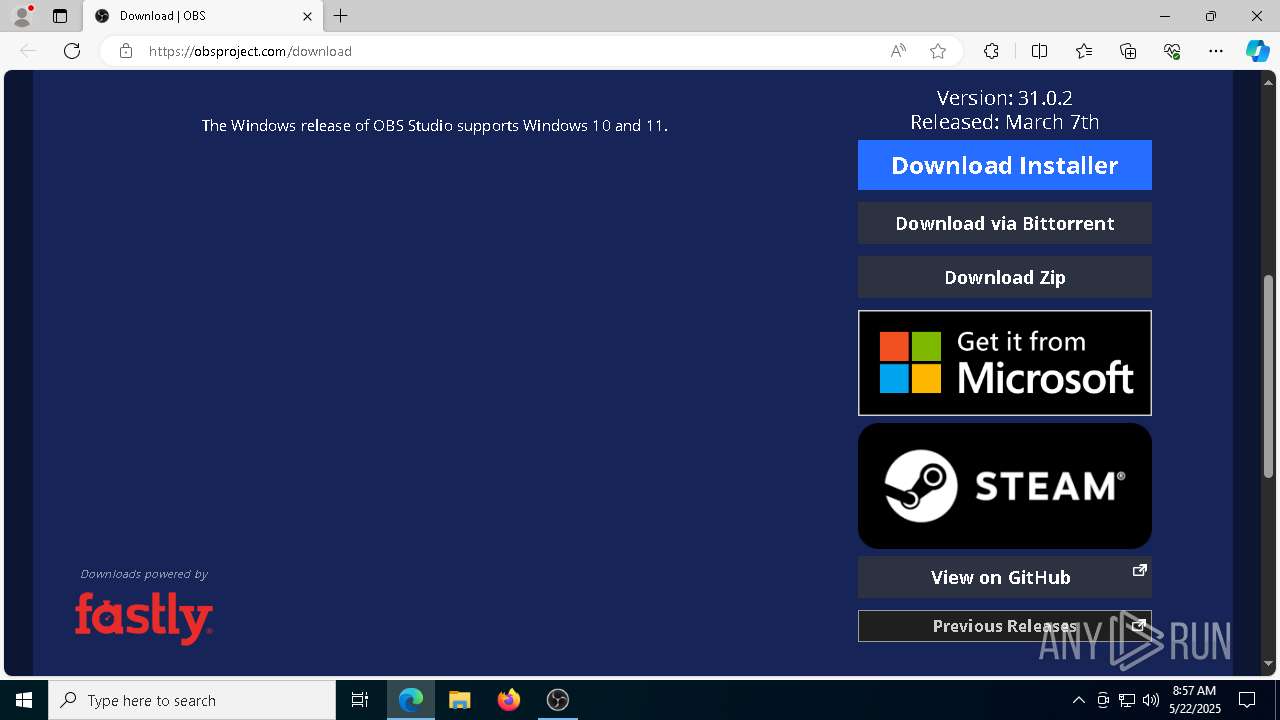Open a new browser tab

coord(341,16)
